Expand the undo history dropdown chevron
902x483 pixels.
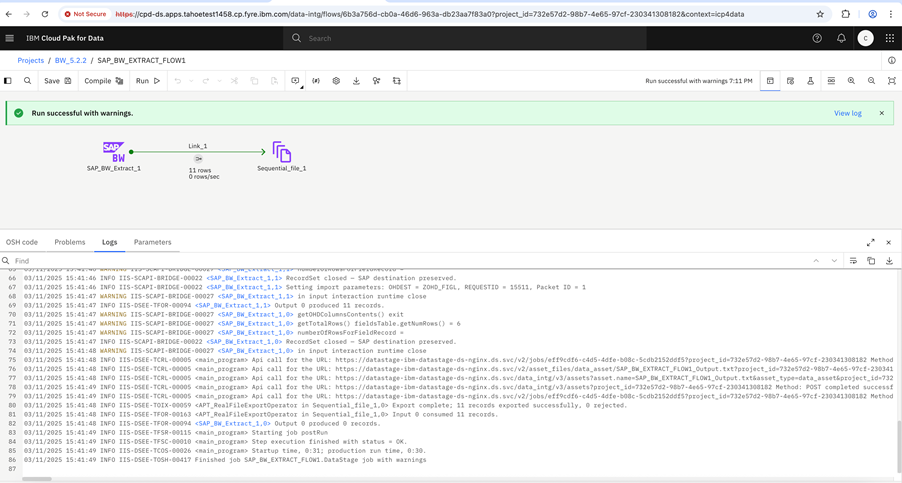191,81
